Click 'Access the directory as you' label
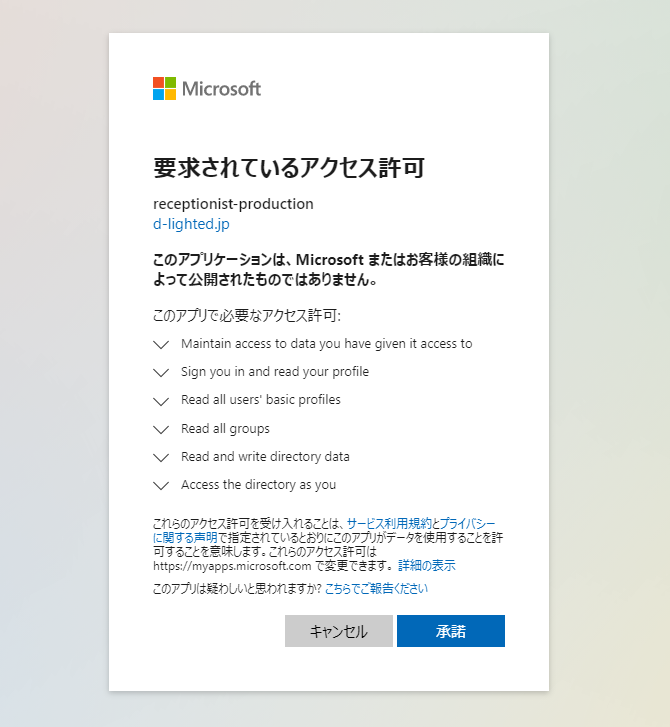 pyautogui.click(x=258, y=485)
